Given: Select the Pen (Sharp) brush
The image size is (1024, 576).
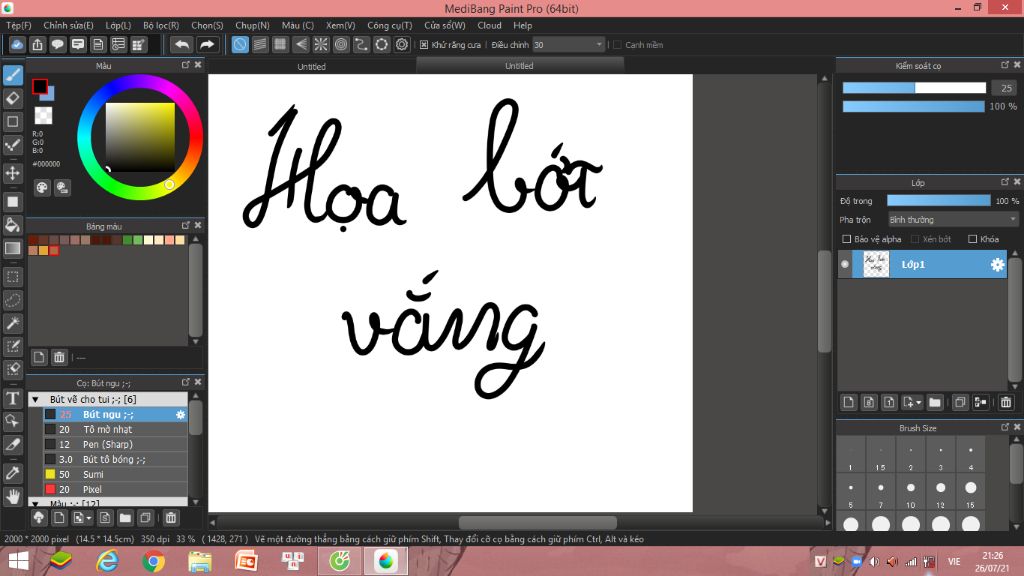Looking at the screenshot, I should (x=116, y=445).
